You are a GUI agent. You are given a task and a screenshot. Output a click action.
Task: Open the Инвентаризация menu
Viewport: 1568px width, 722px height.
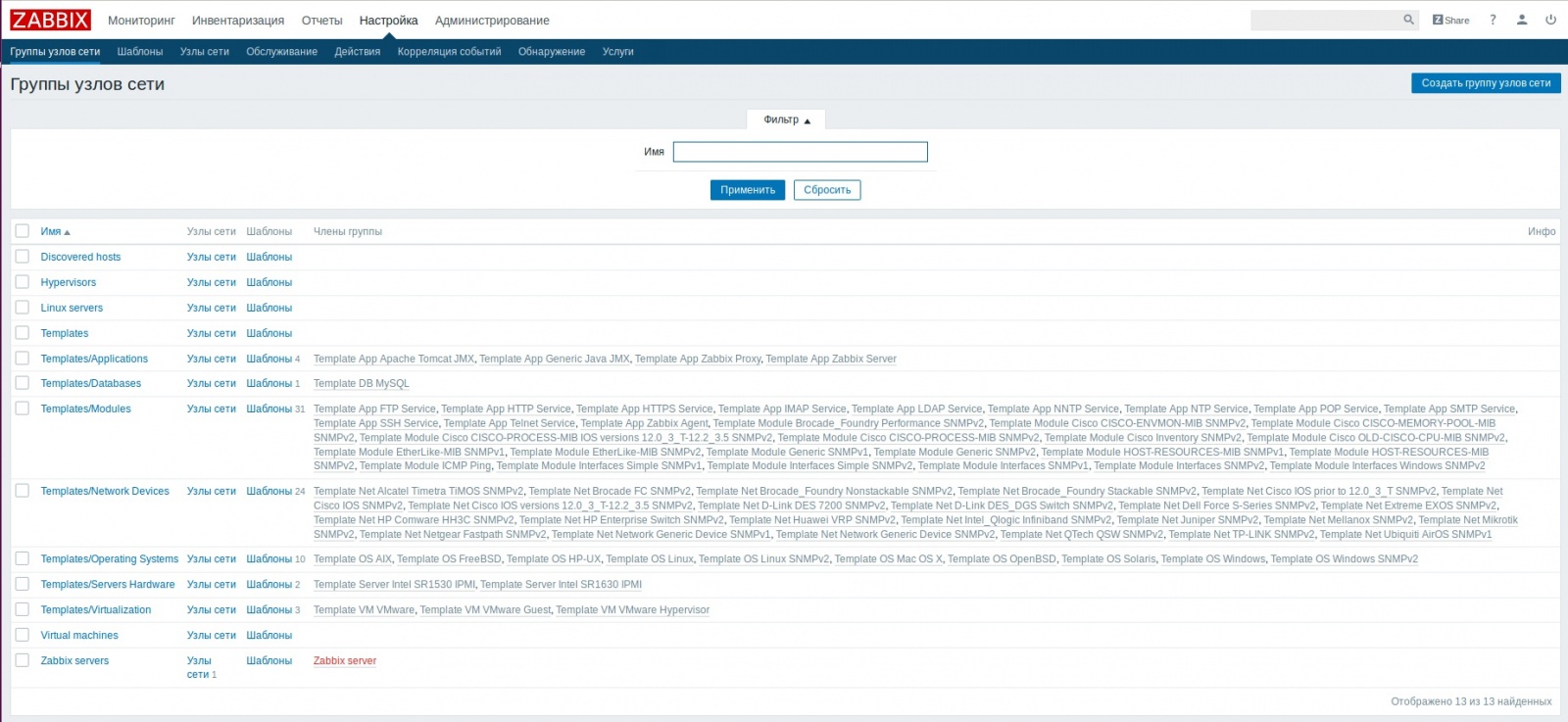pos(238,20)
